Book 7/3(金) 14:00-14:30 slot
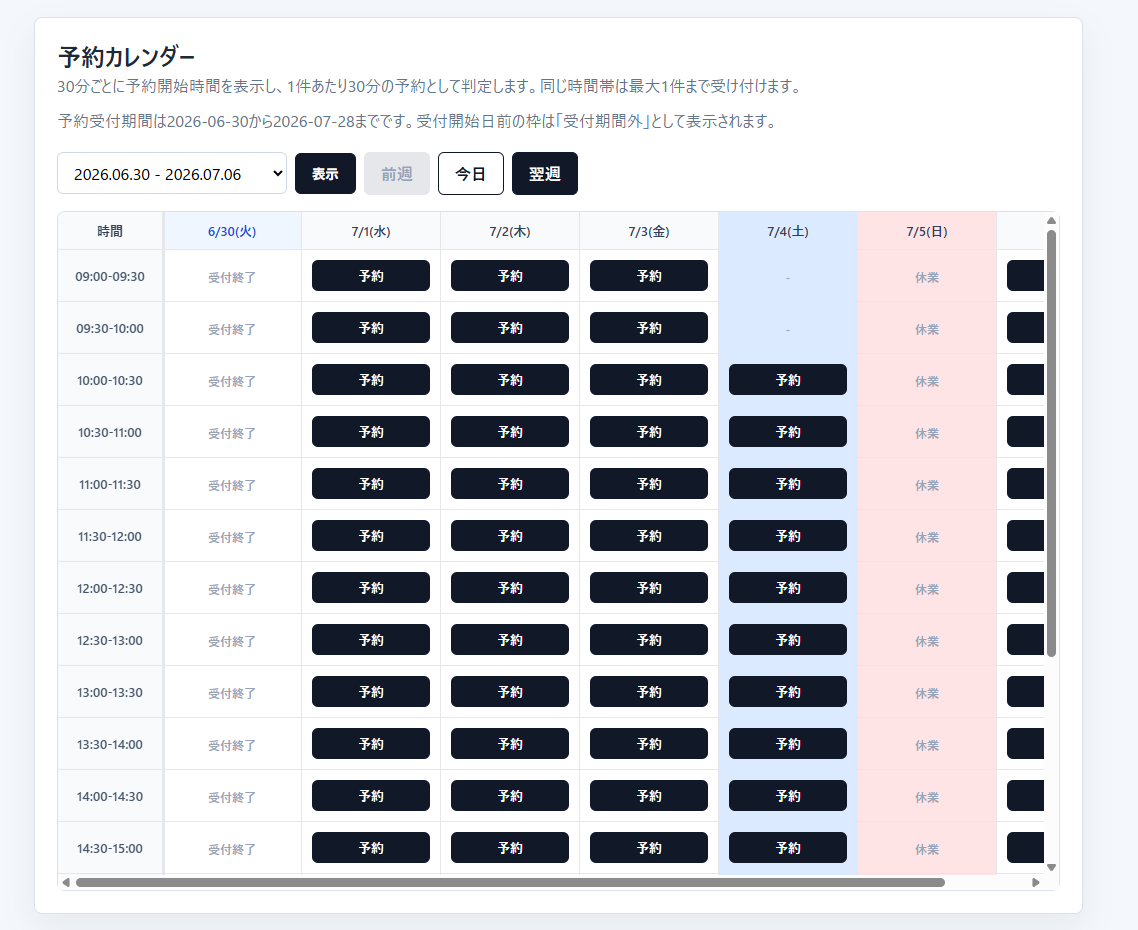1138x930 pixels. click(649, 796)
